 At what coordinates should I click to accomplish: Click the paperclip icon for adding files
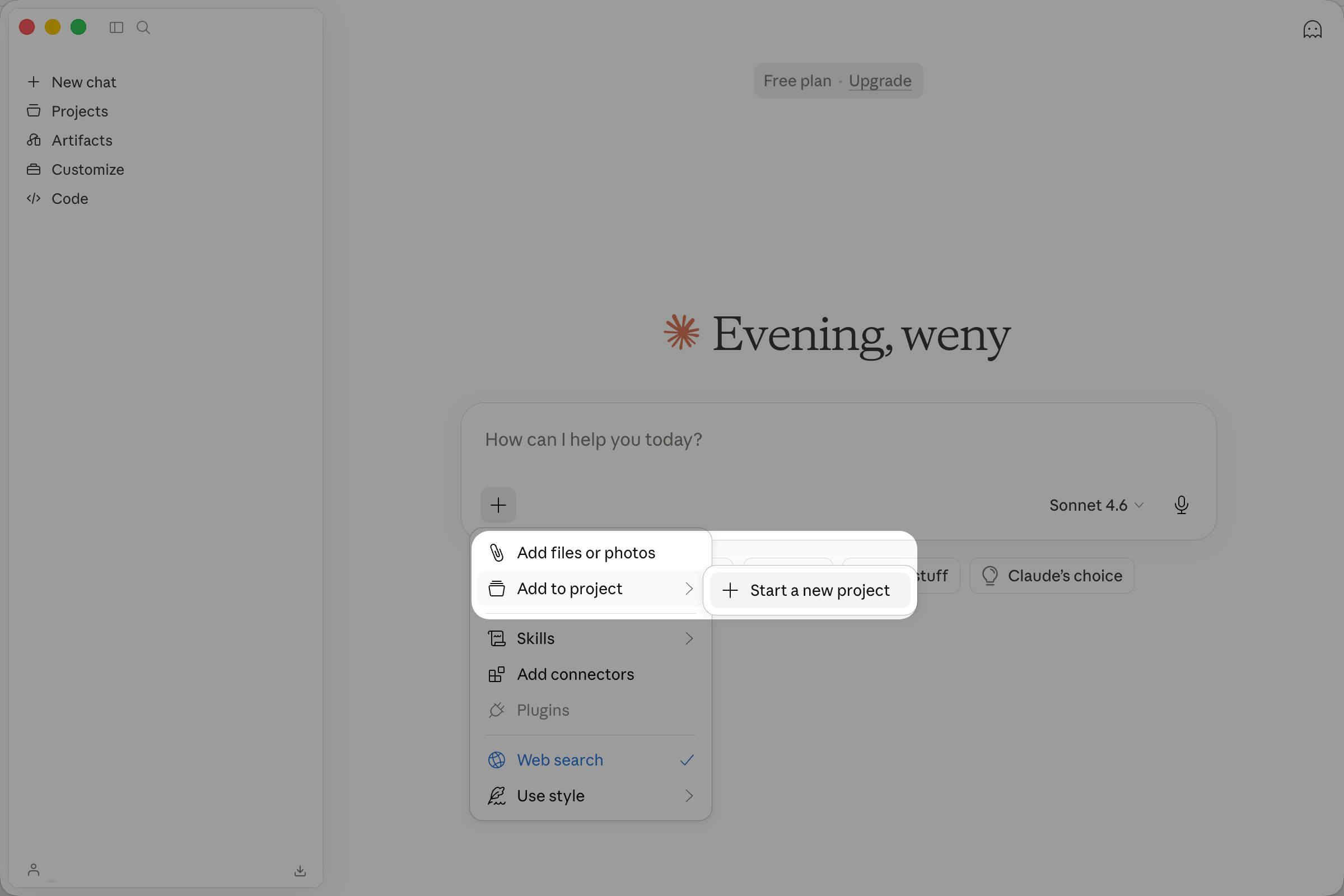click(x=497, y=553)
